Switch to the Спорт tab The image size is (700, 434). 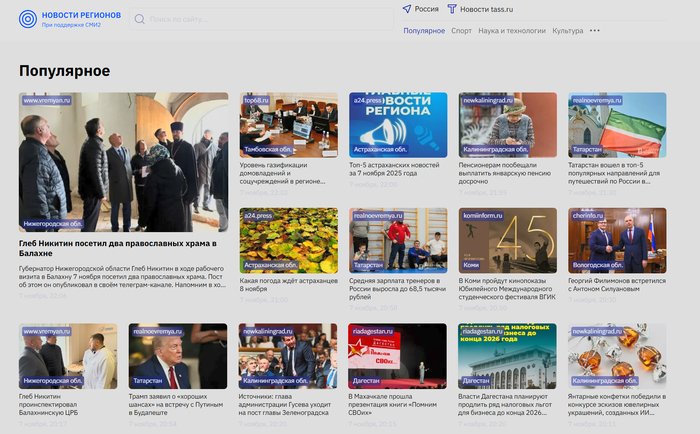461,31
